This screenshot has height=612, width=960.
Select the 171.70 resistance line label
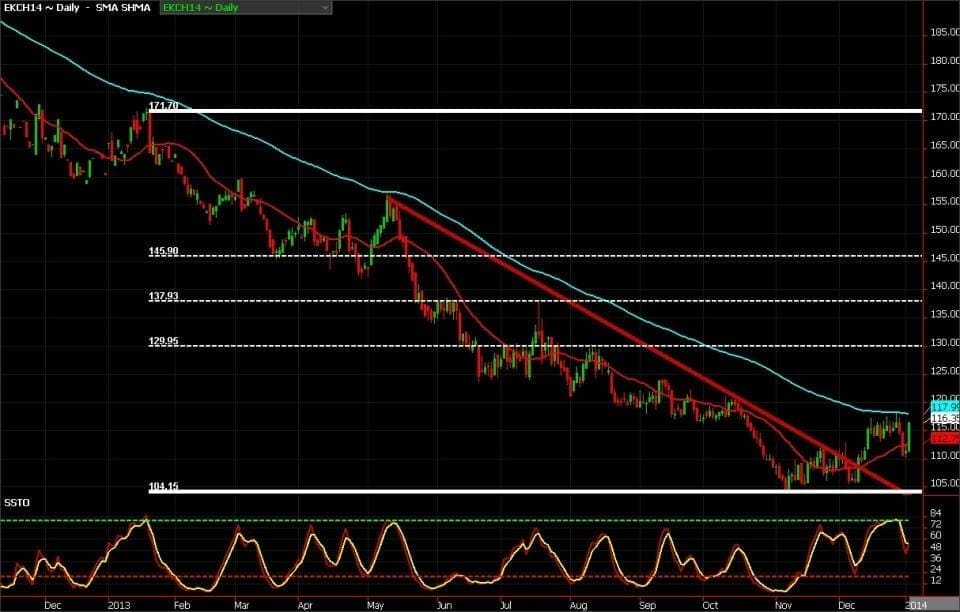point(163,105)
